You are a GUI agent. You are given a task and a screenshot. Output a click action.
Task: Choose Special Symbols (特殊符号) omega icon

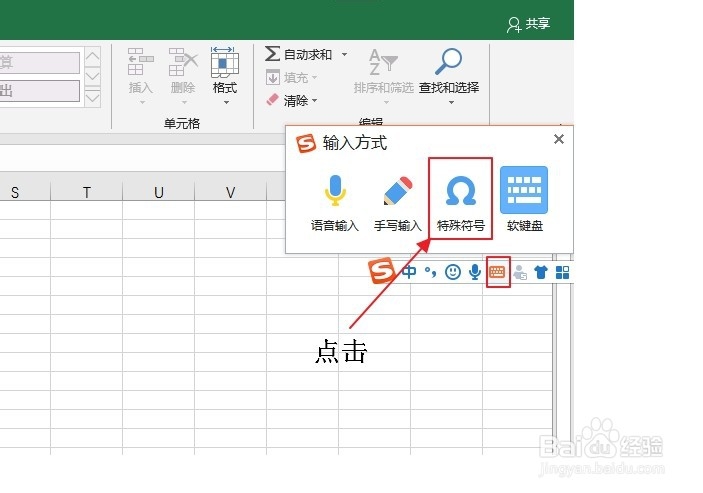pyautogui.click(x=460, y=199)
